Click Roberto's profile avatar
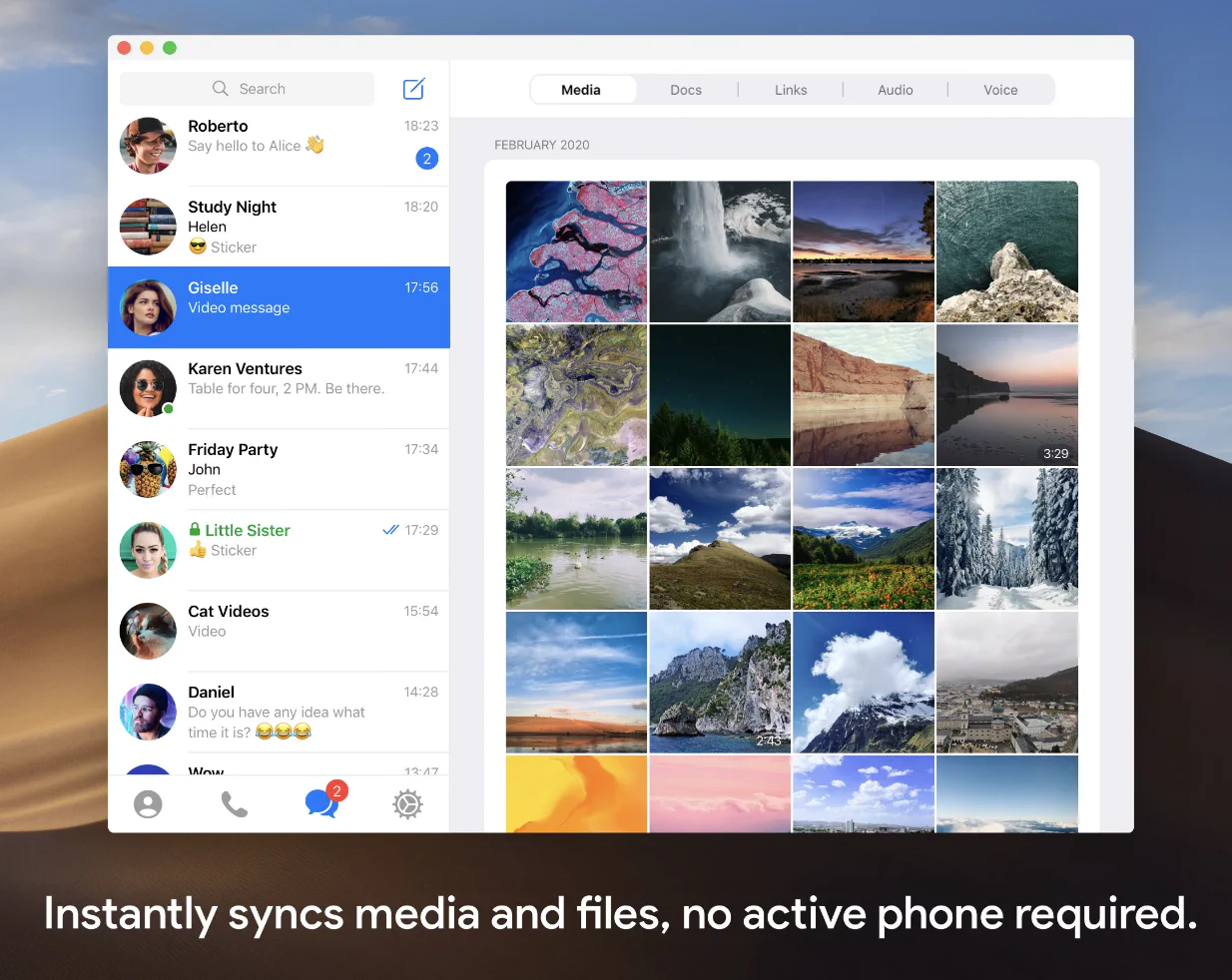Image resolution: width=1232 pixels, height=980 pixels. point(148,146)
